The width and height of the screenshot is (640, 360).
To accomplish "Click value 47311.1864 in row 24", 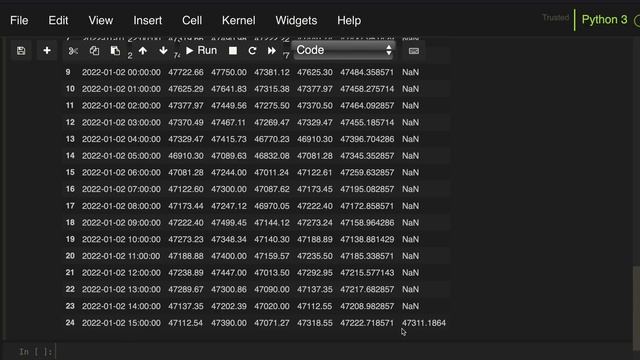I will click(x=424, y=323).
